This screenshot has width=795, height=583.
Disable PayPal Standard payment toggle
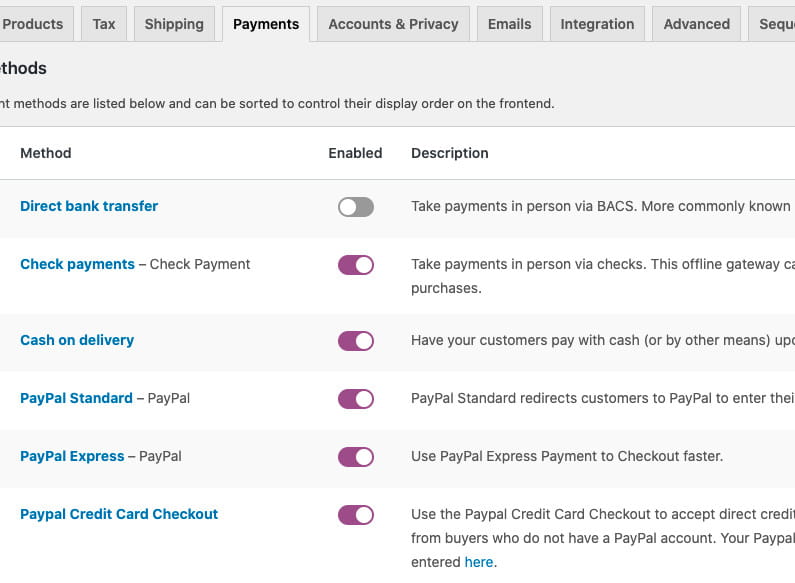point(355,399)
